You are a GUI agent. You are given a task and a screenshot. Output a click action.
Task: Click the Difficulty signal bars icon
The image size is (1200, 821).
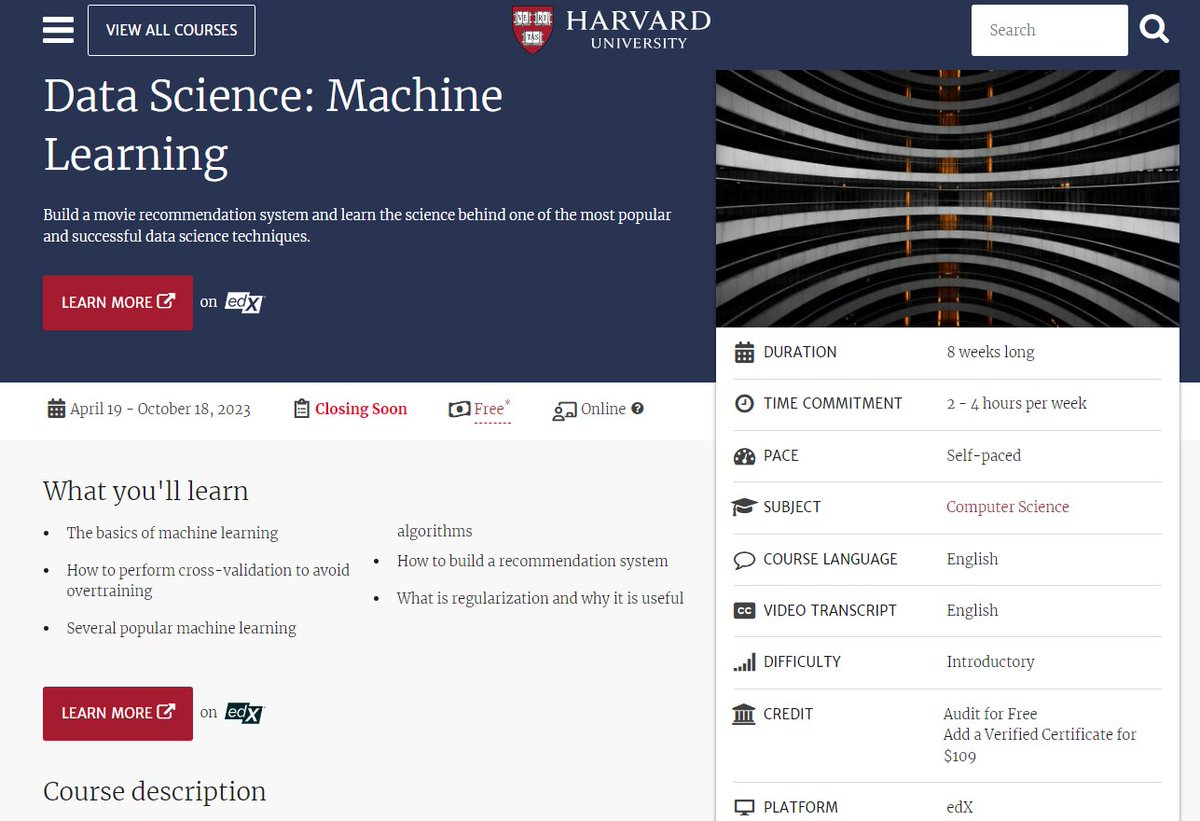(744, 662)
